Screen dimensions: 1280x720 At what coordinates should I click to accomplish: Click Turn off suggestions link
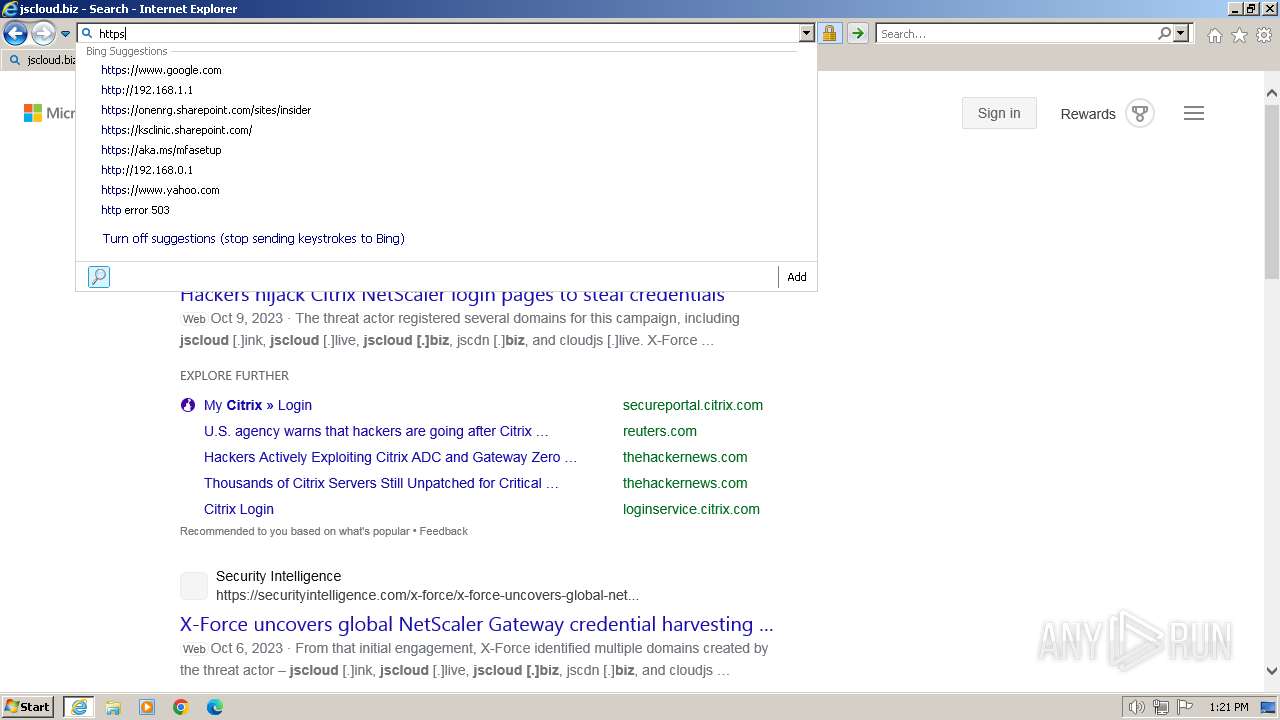click(253, 239)
